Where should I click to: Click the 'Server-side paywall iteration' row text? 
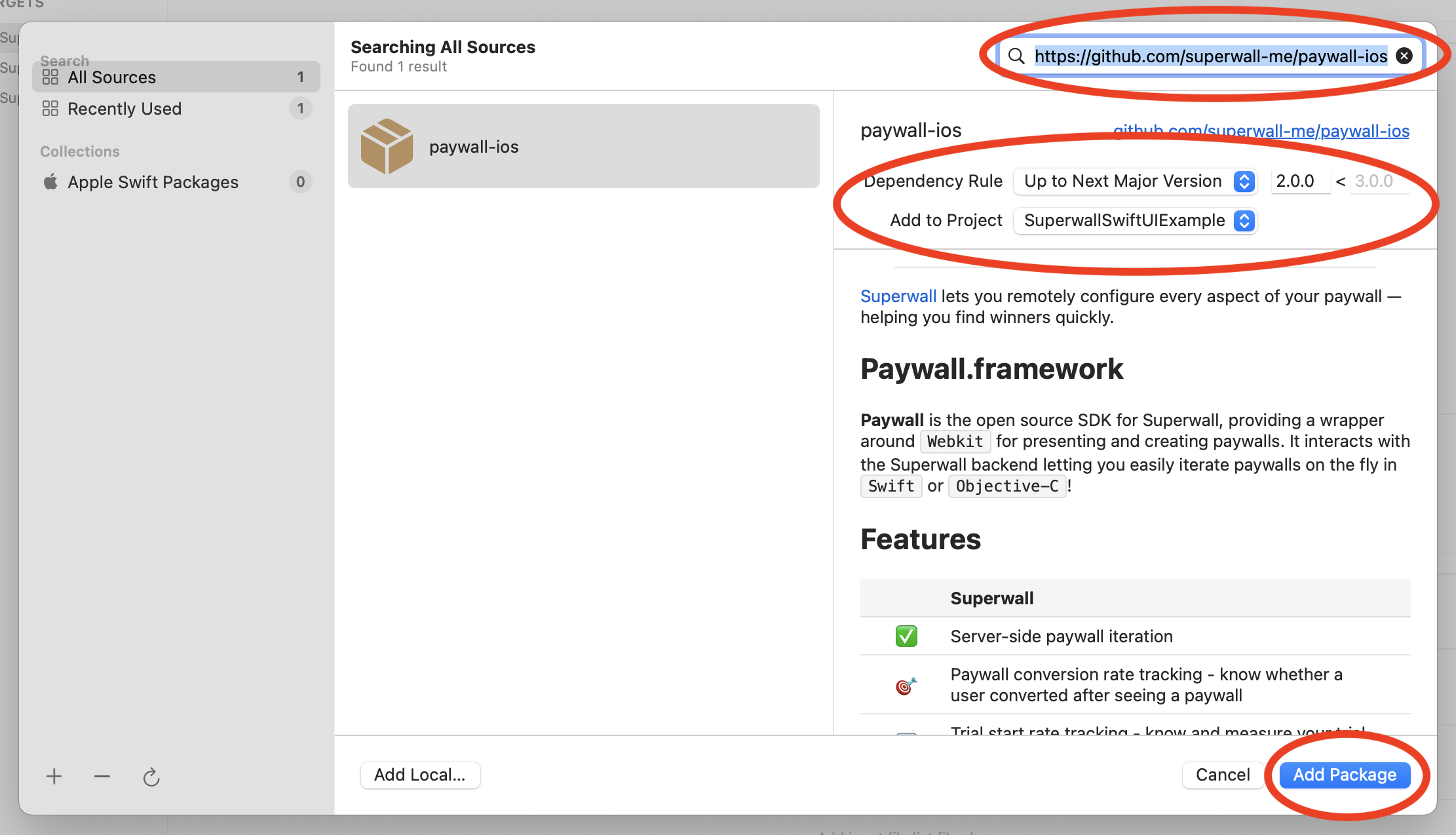(x=1062, y=636)
